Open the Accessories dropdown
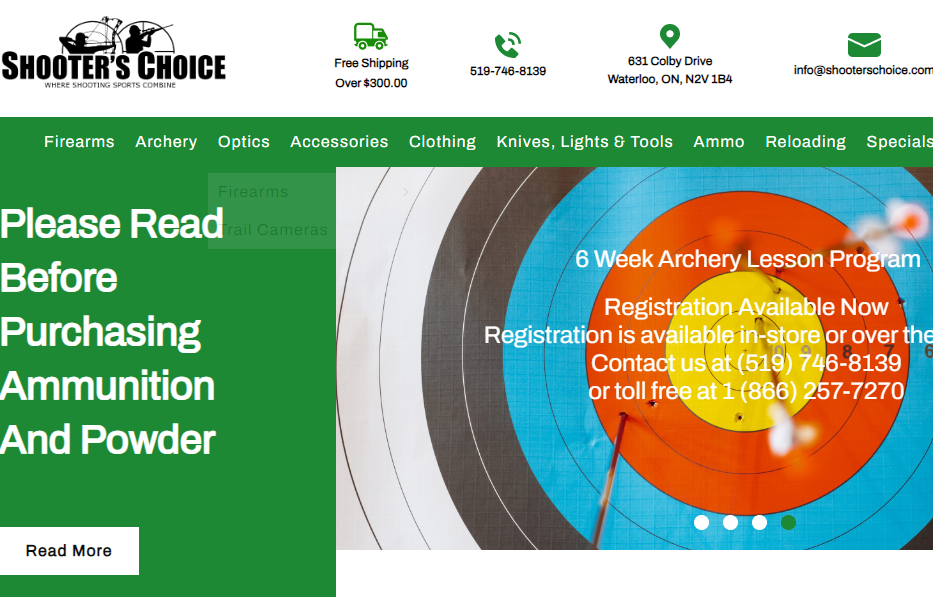Viewport: 933px width, 597px height. click(339, 142)
